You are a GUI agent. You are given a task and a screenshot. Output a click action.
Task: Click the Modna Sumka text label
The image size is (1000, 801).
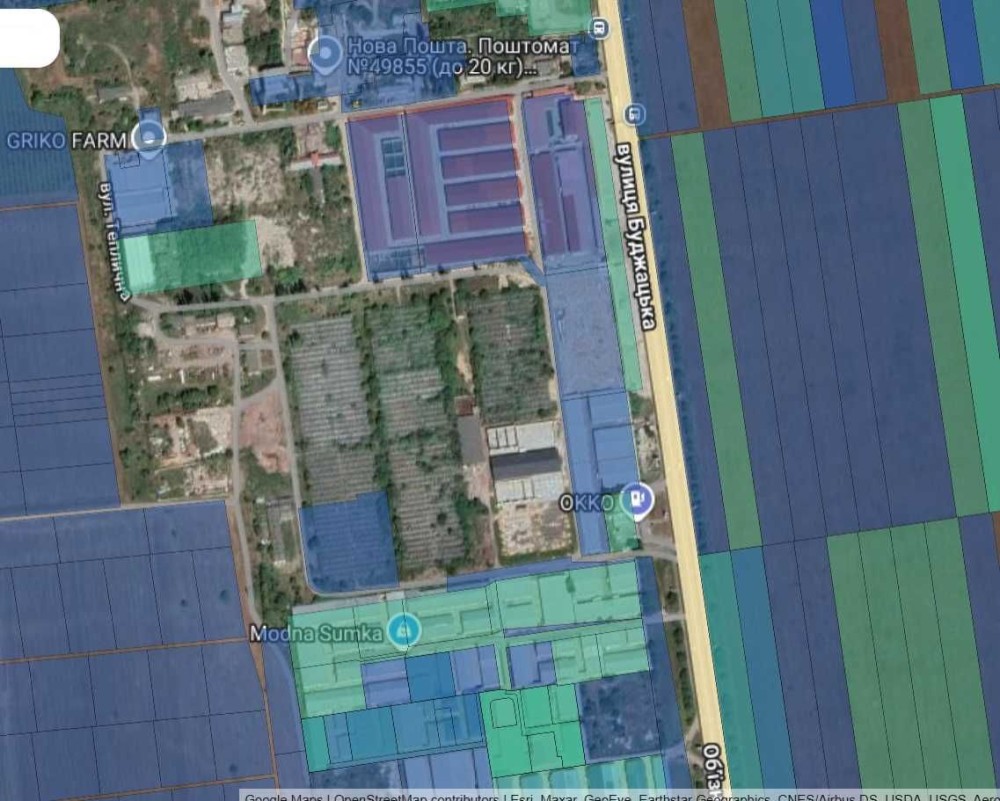click(316, 633)
